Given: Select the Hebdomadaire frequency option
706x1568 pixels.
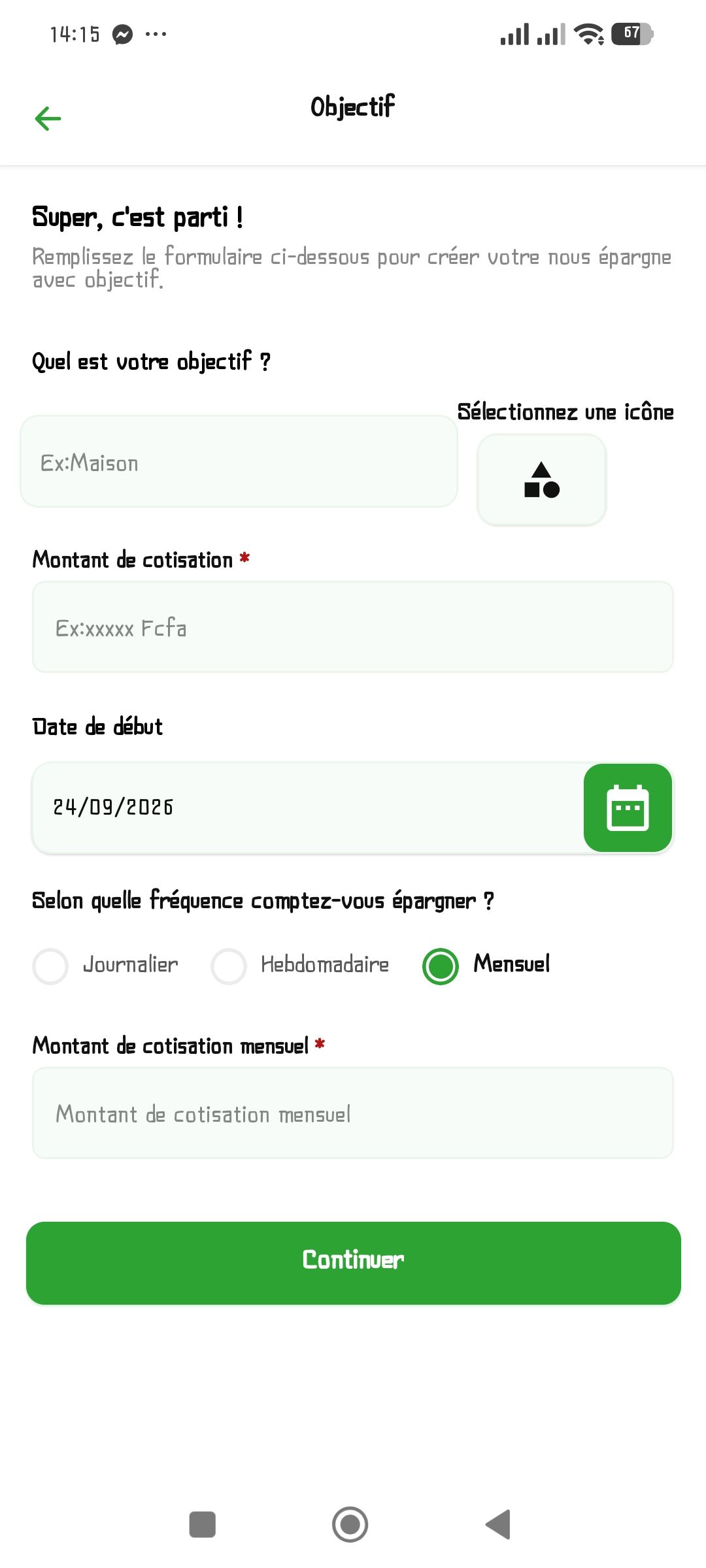Looking at the screenshot, I should [x=300, y=966].
